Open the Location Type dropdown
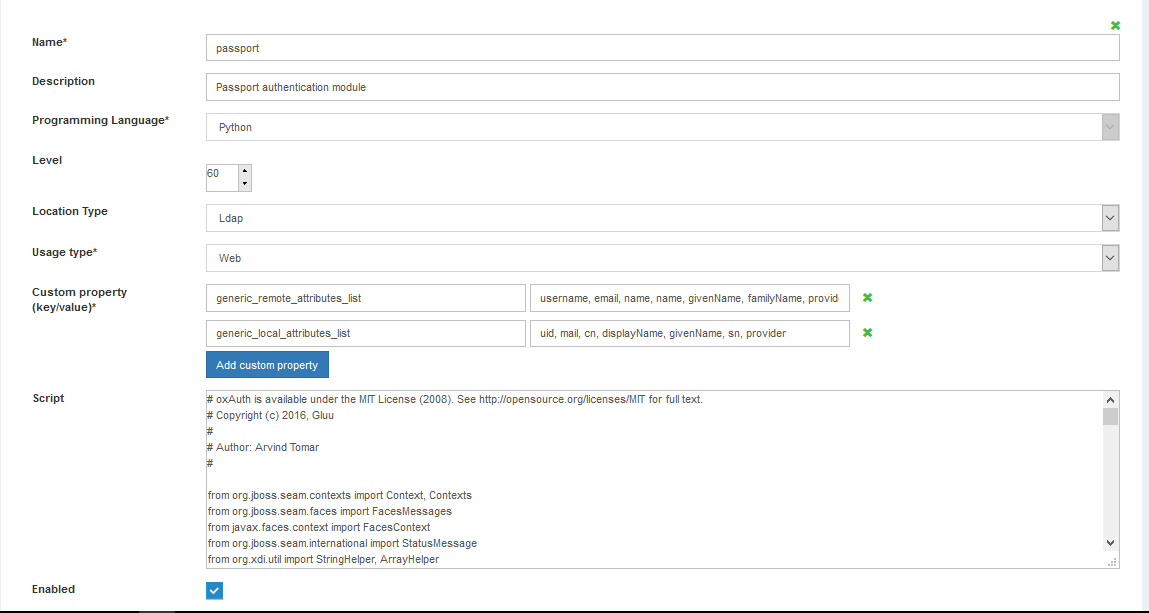 click(1108, 217)
